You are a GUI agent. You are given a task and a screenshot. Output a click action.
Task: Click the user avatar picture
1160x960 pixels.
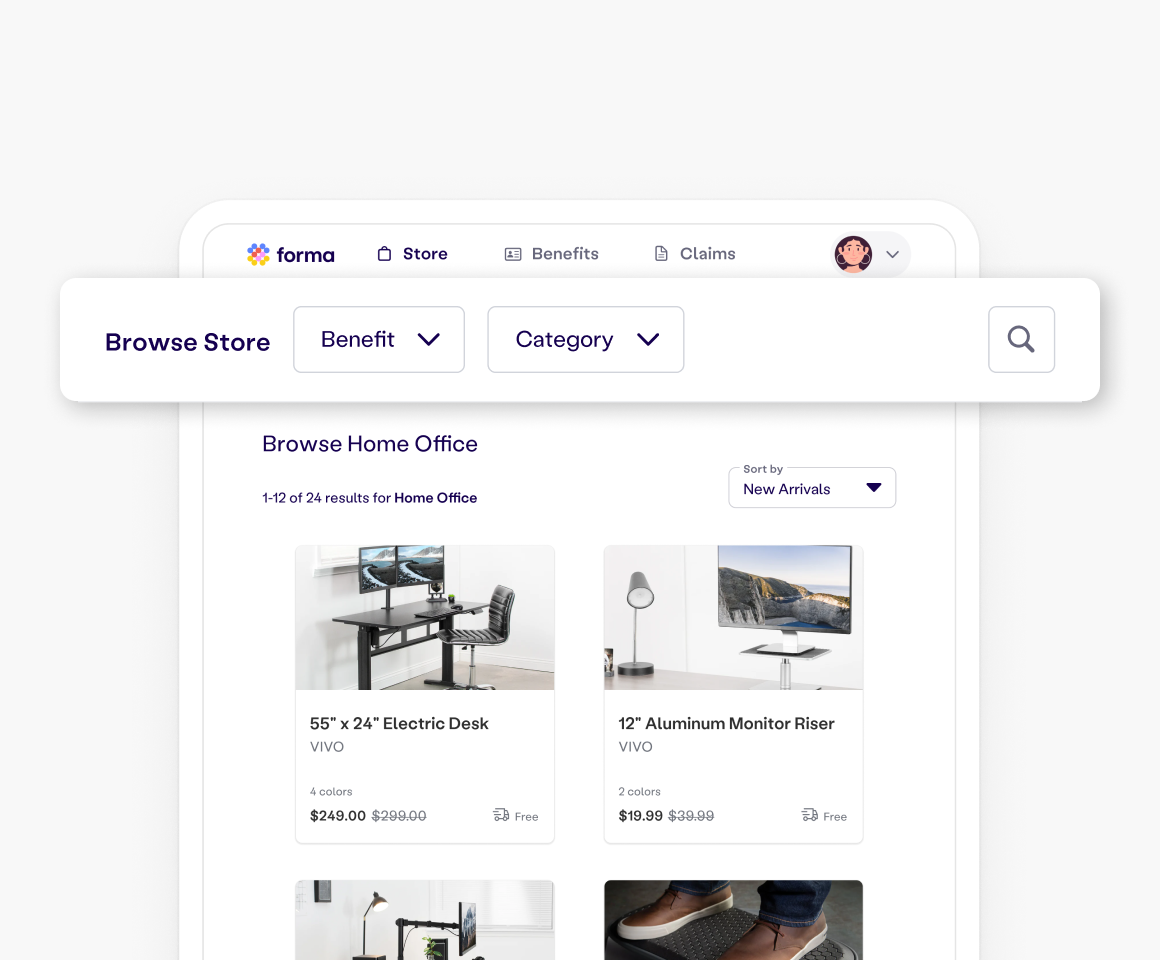(853, 254)
